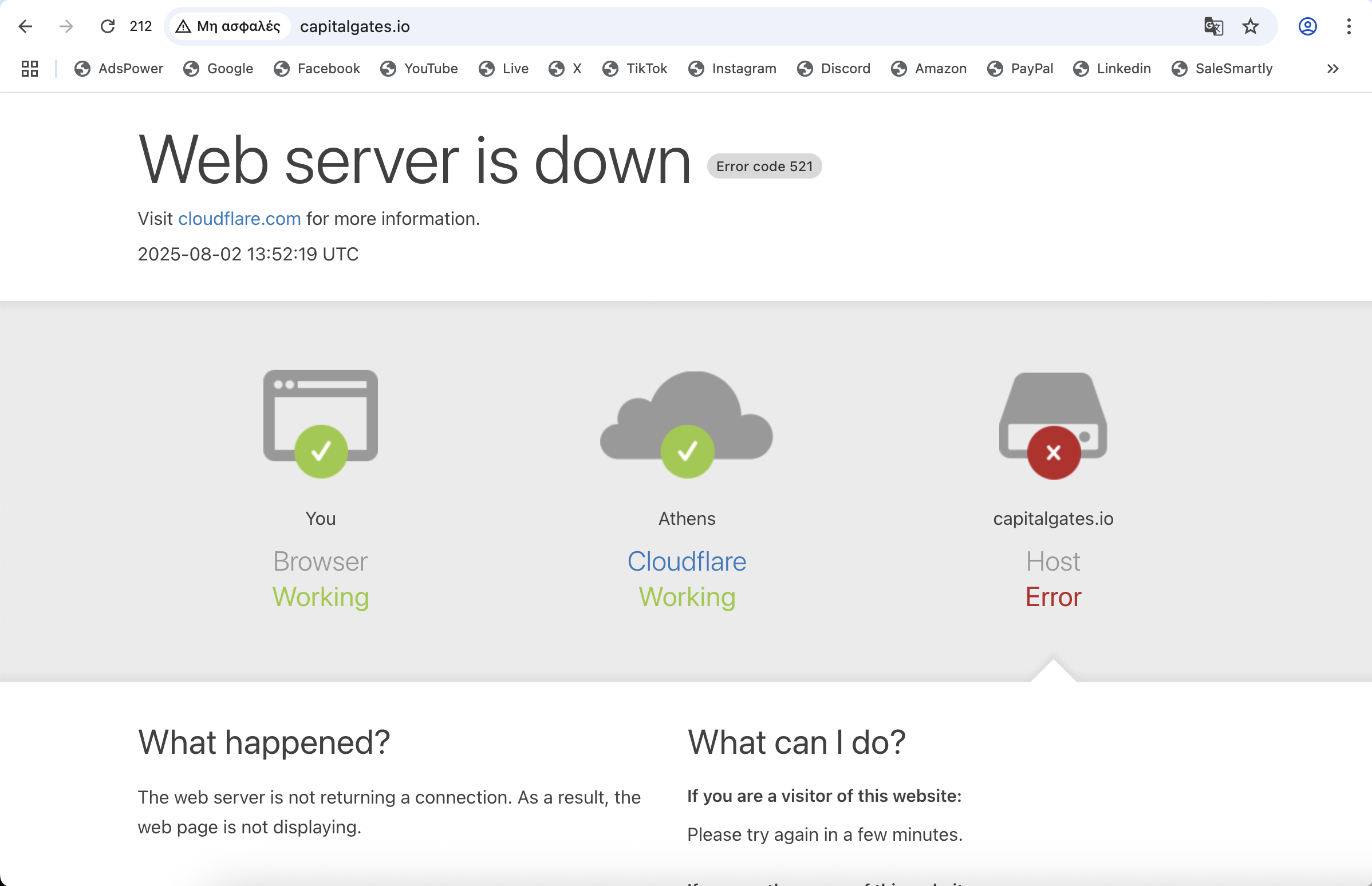Click the Athens location label

tap(687, 519)
